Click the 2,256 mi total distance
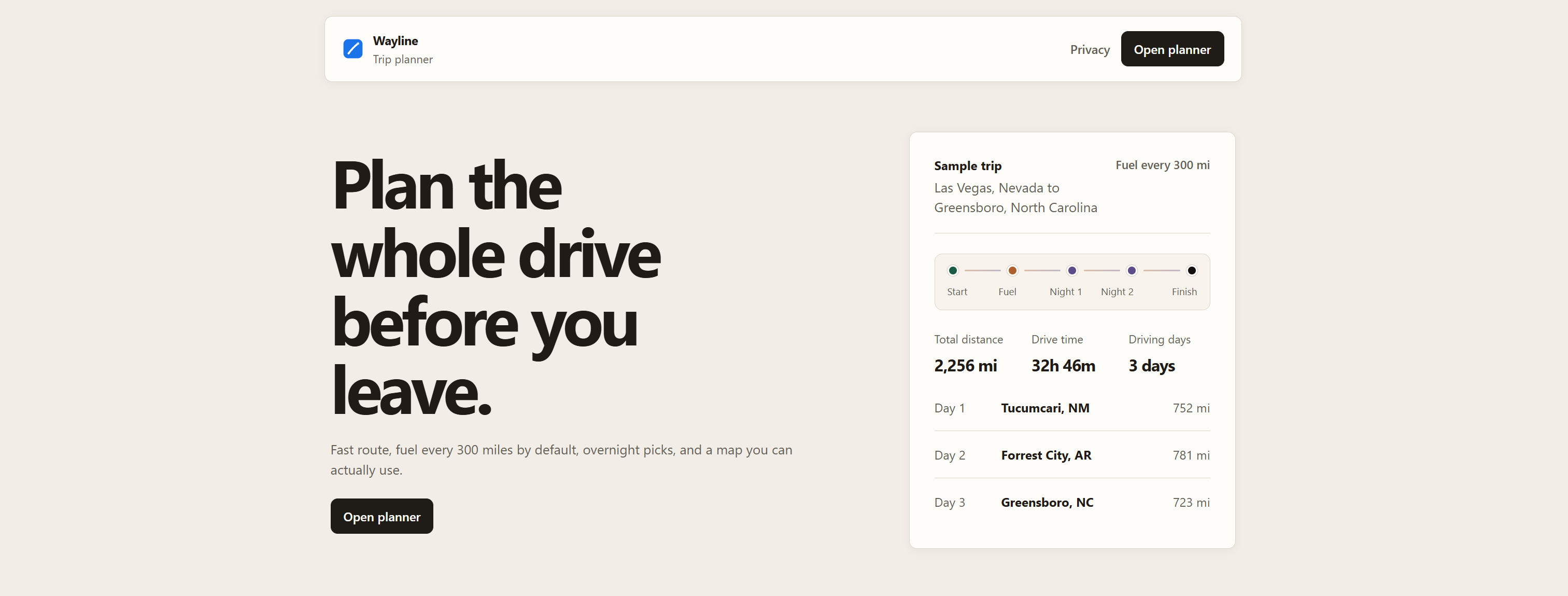This screenshot has width=1568, height=596. [965, 366]
